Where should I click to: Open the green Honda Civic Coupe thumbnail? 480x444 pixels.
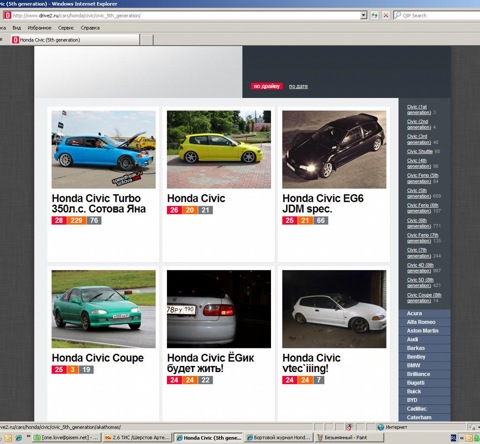[104, 309]
